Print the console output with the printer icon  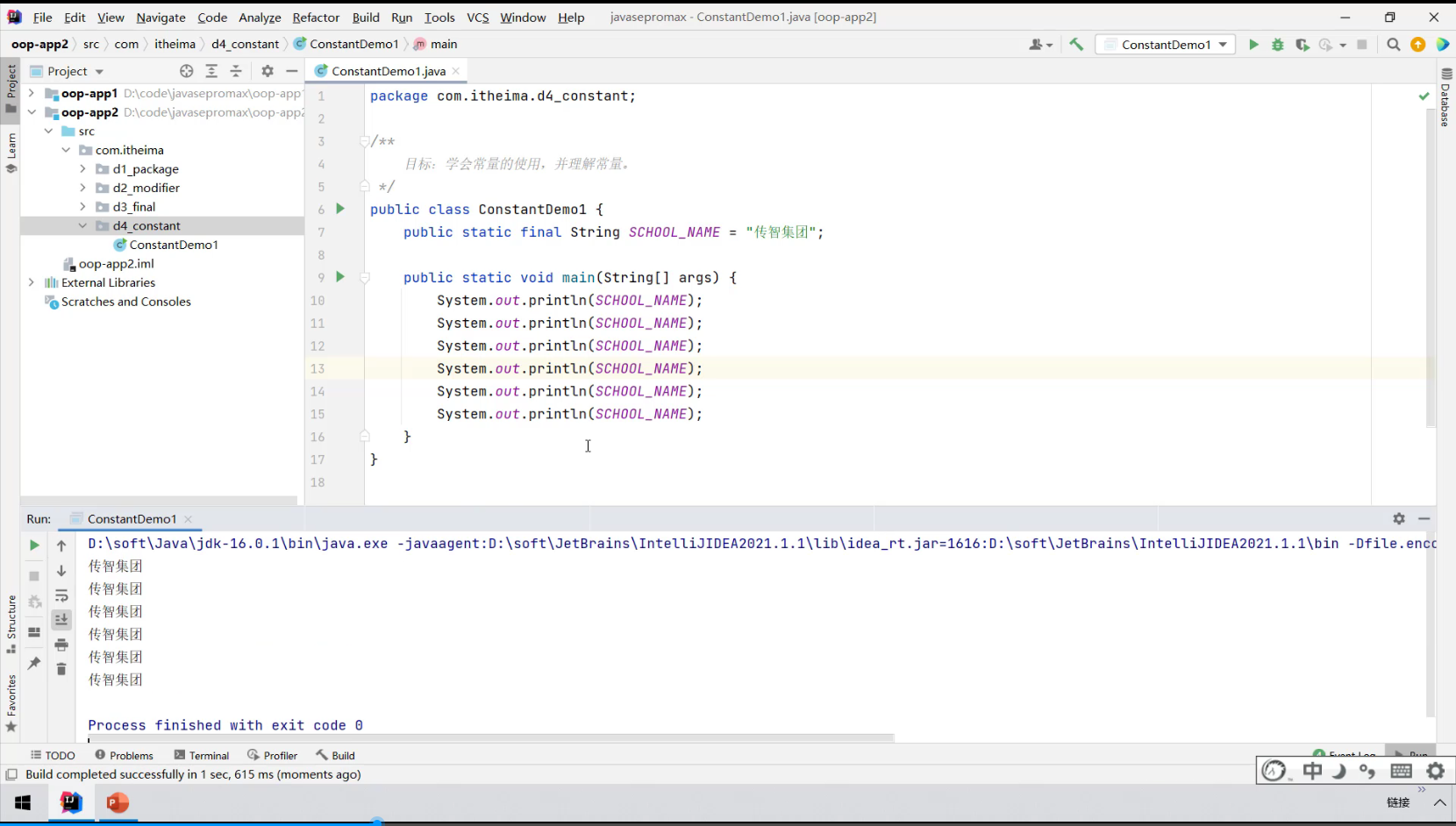pos(61,644)
